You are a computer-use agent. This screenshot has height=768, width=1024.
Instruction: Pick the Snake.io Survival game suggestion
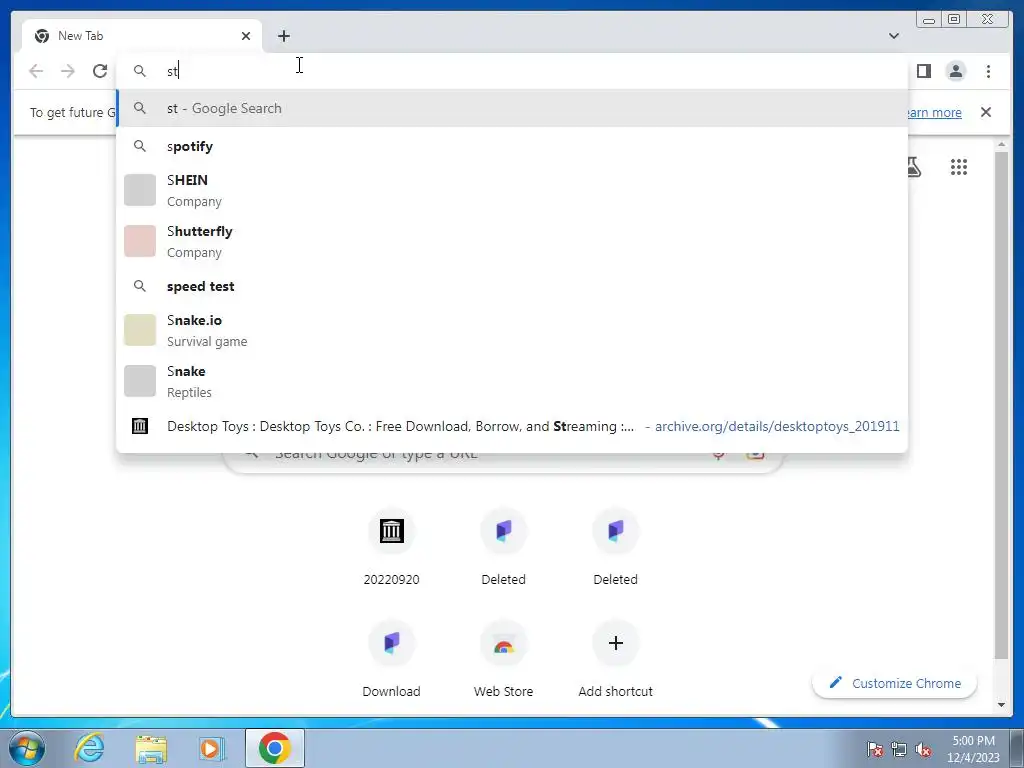512,330
